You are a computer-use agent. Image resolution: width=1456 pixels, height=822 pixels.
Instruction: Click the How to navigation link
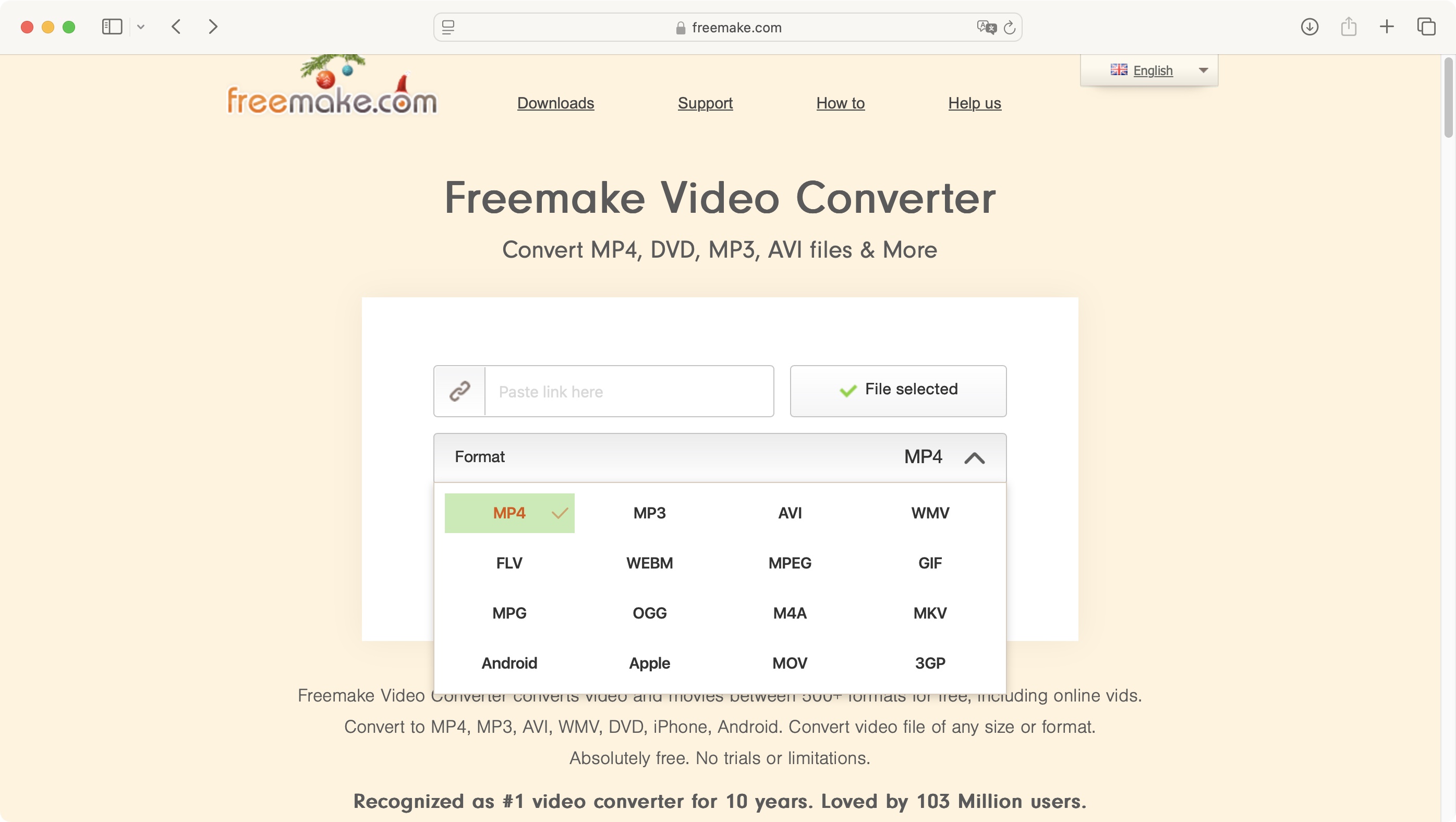tap(841, 102)
